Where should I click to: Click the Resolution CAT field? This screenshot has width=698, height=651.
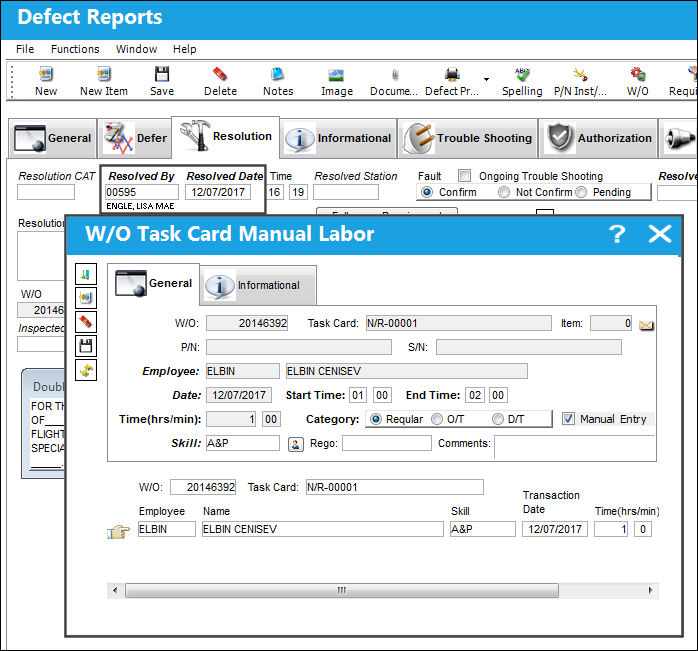click(46, 192)
